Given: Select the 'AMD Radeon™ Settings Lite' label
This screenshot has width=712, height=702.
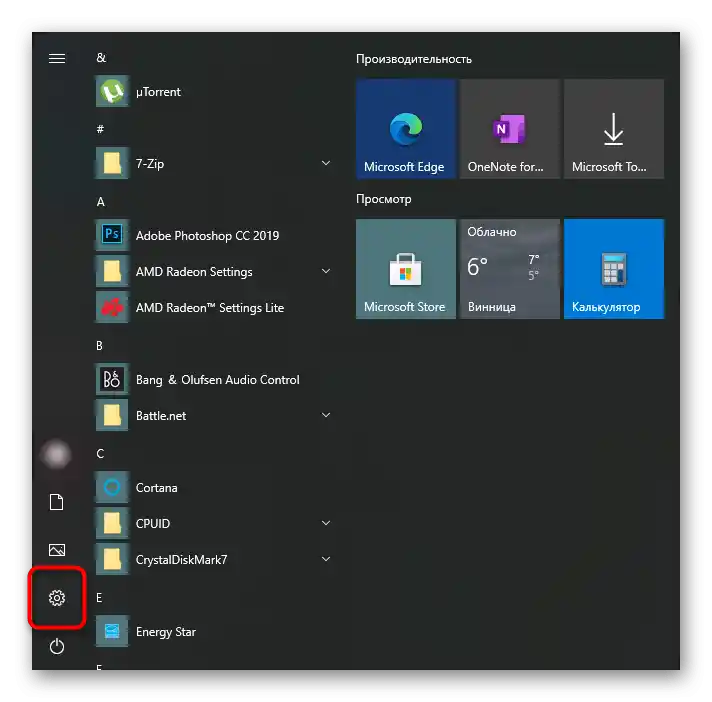Looking at the screenshot, I should tap(210, 308).
